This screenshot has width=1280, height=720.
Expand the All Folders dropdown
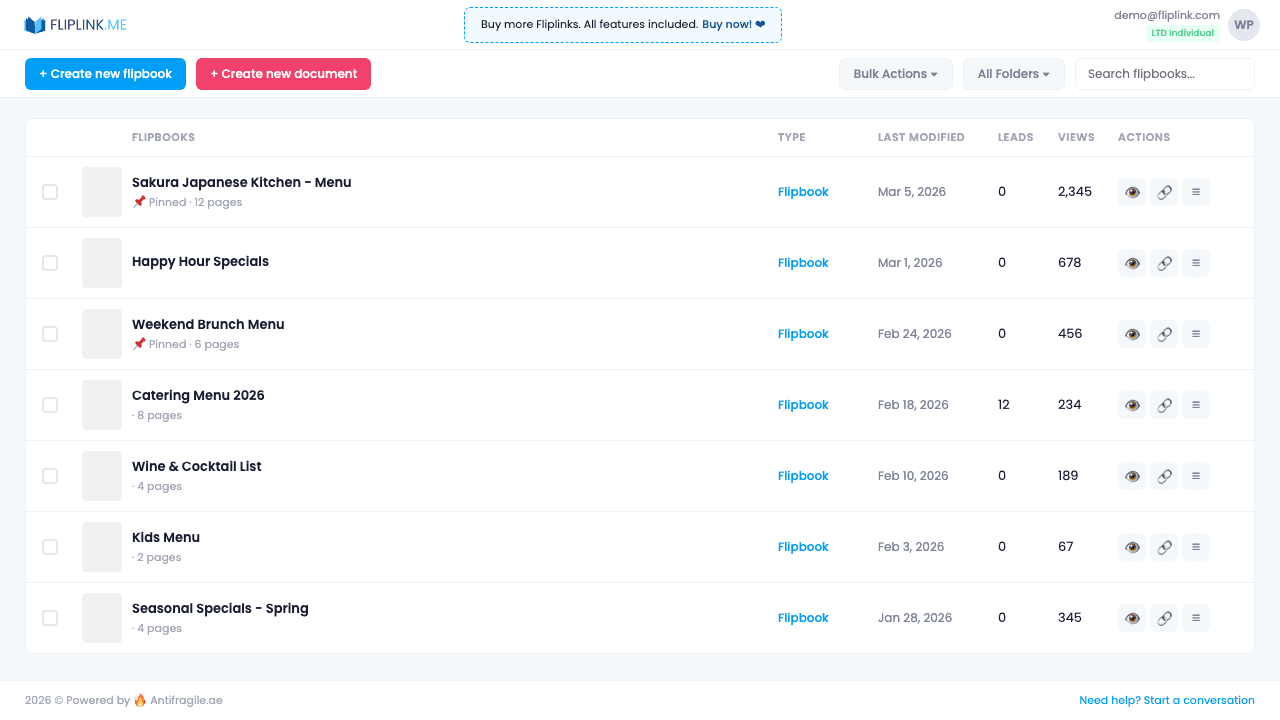(x=1013, y=73)
